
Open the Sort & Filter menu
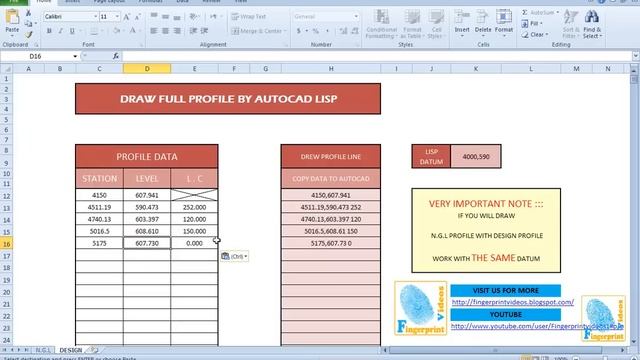pos(571,24)
